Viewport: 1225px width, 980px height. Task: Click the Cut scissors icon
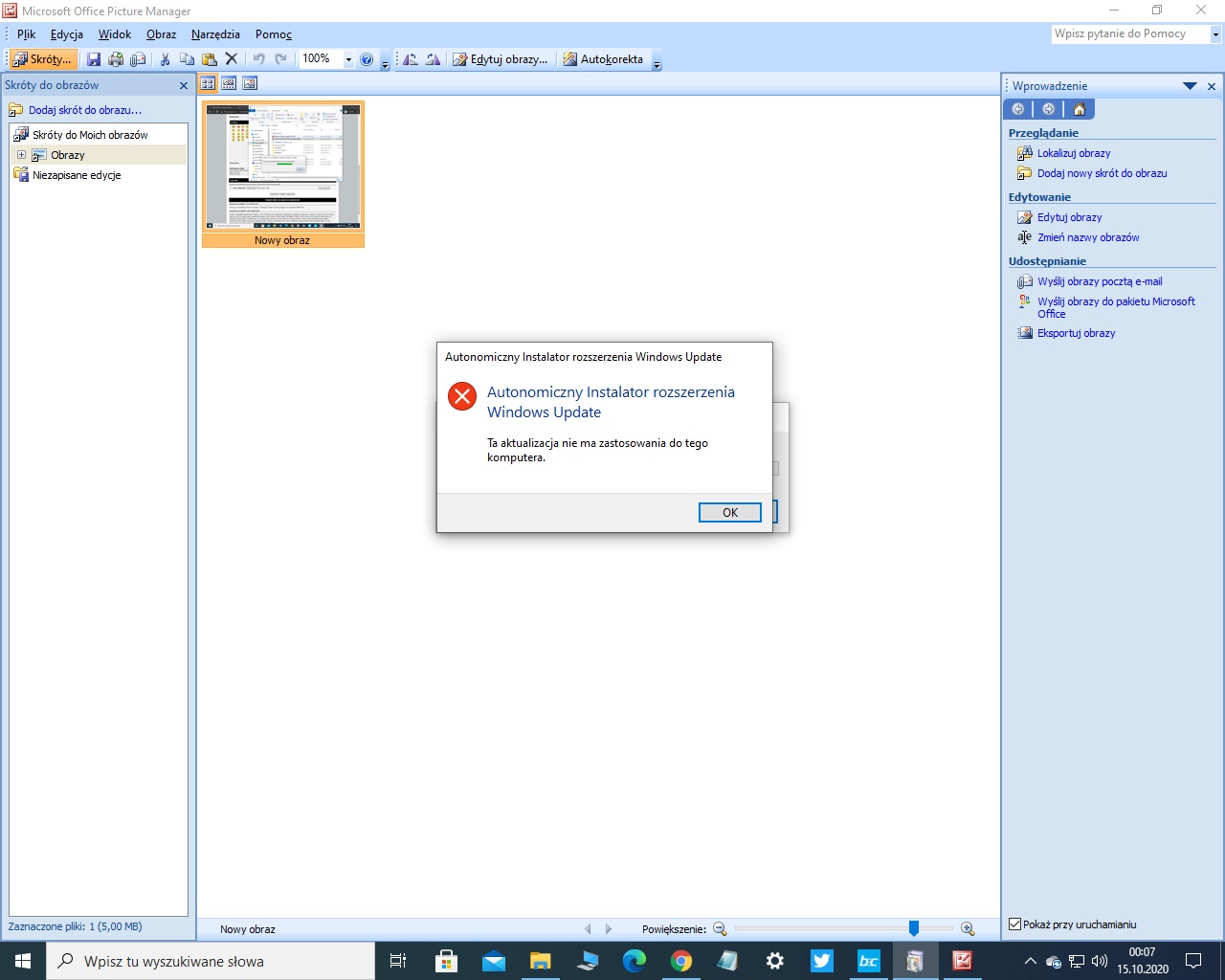pos(165,59)
